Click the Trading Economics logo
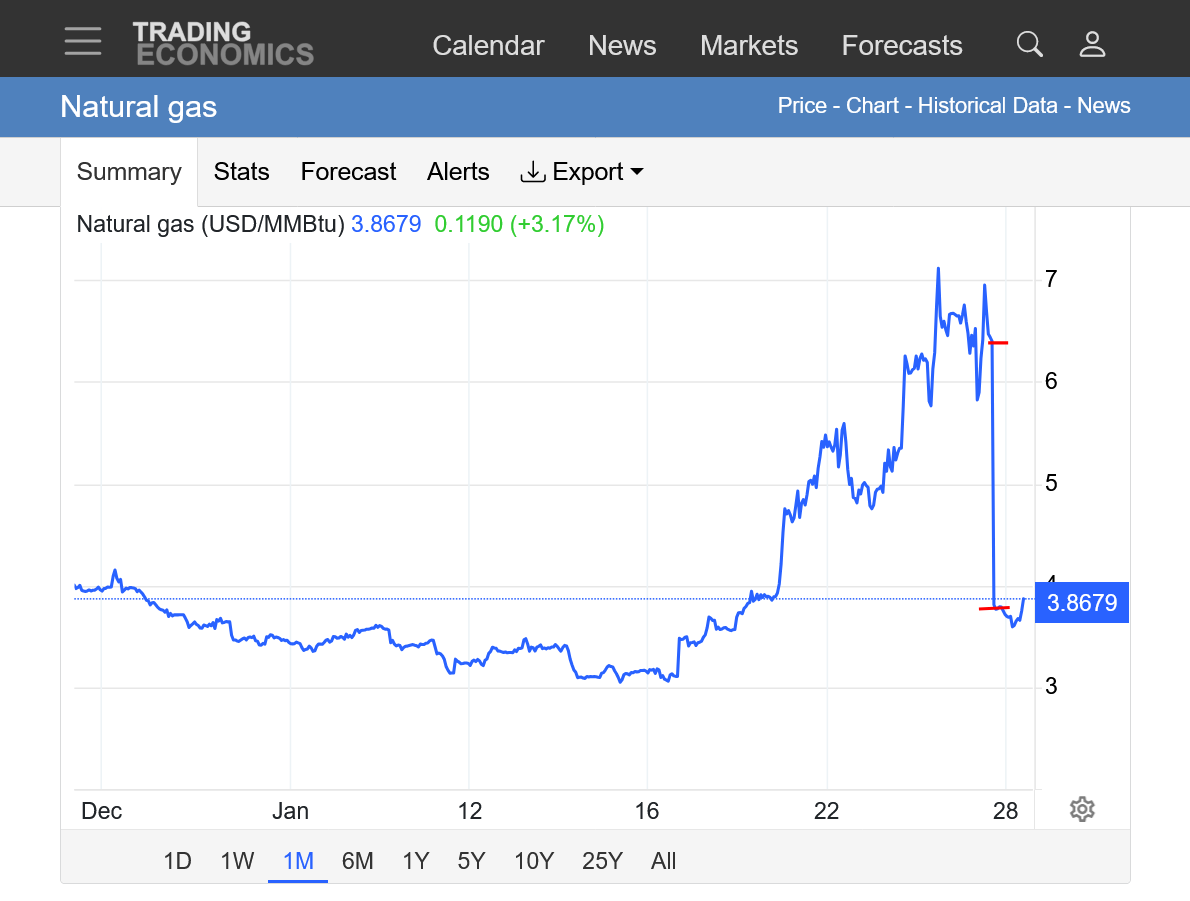The image size is (1190, 901). tap(222, 44)
